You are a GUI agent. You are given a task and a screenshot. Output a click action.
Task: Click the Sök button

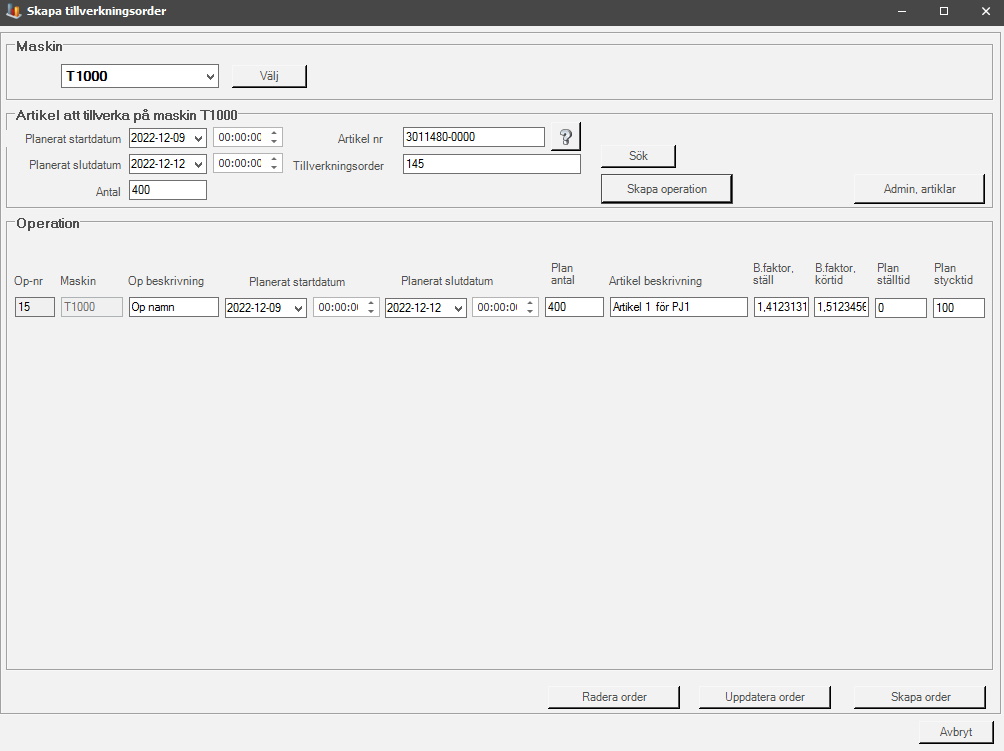coord(638,156)
